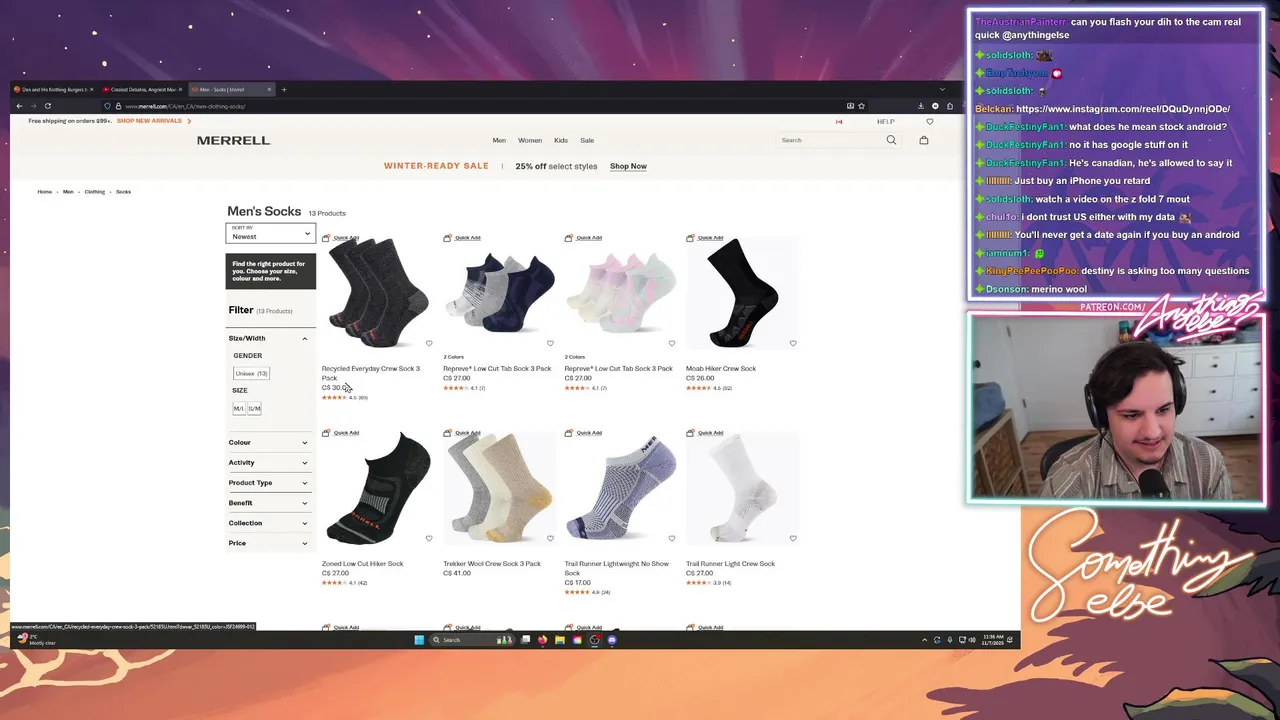Image resolution: width=1280 pixels, height=720 pixels.
Task: Open browser downloads icon
Action: point(921,106)
